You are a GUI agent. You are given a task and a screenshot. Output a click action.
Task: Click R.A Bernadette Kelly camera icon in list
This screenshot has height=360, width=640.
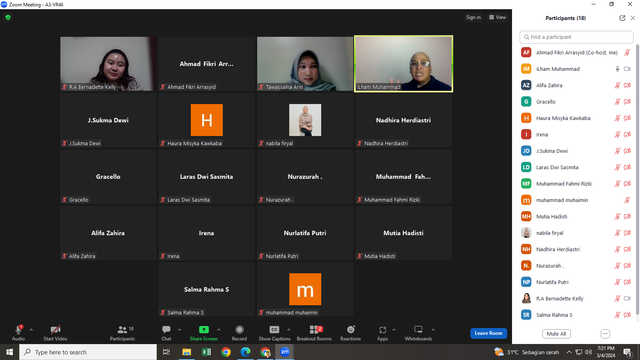627,298
